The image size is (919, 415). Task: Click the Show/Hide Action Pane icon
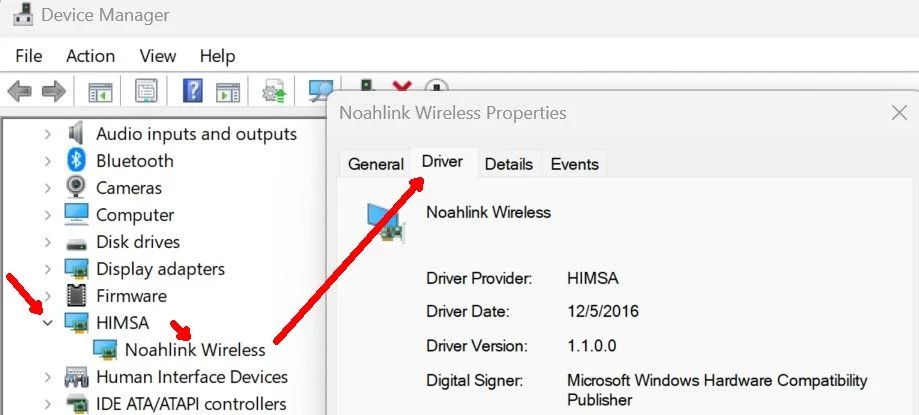[228, 92]
